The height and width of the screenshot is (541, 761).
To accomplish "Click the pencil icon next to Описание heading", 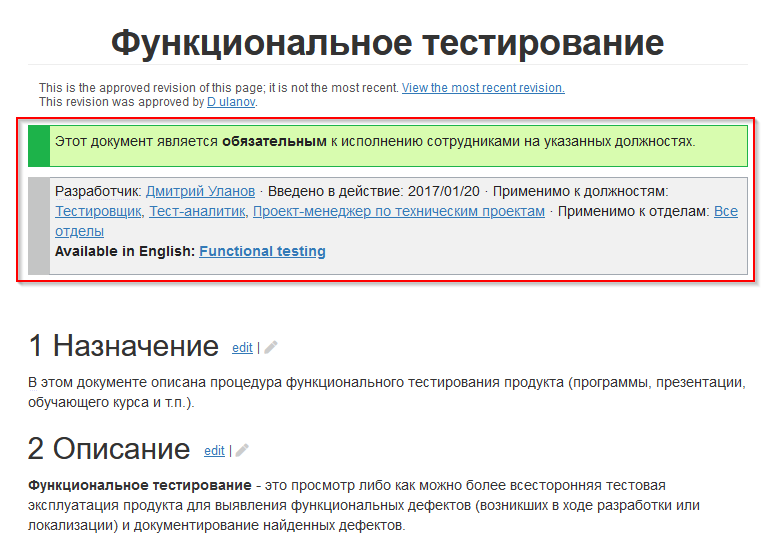I will 242,451.
